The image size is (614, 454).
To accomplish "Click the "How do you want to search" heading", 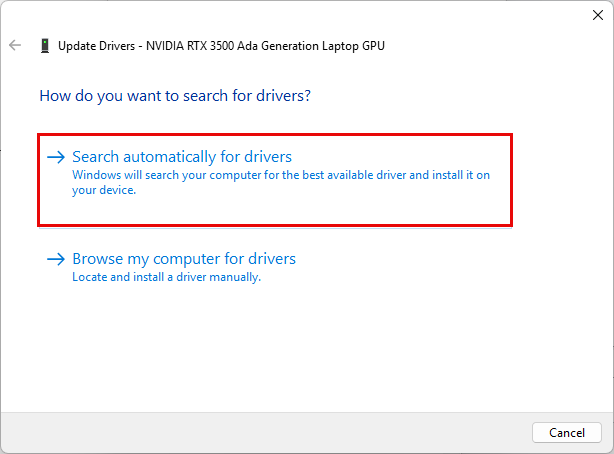I will click(x=175, y=96).
